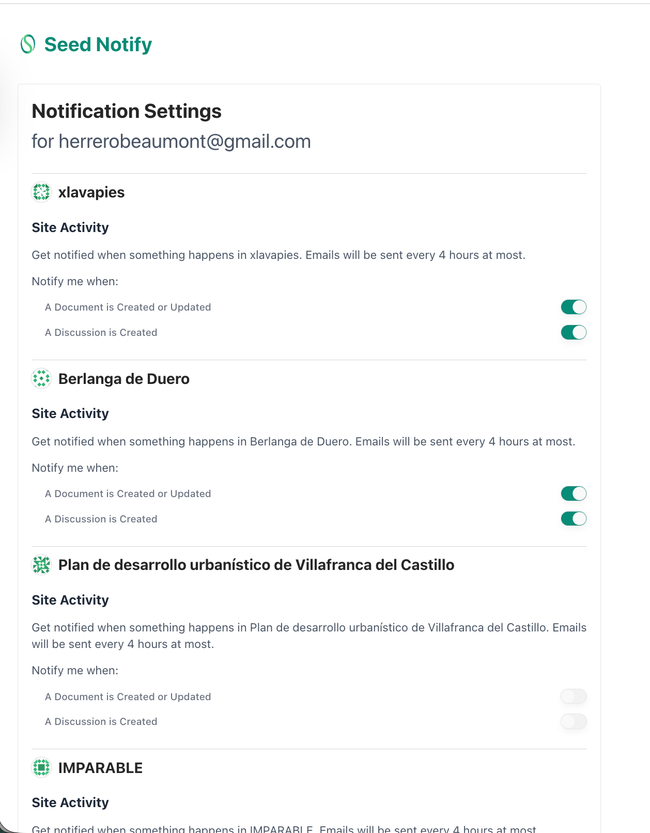The image size is (650, 833).
Task: Click Site Activity heading under IMPARABLE
Action: pos(70,802)
